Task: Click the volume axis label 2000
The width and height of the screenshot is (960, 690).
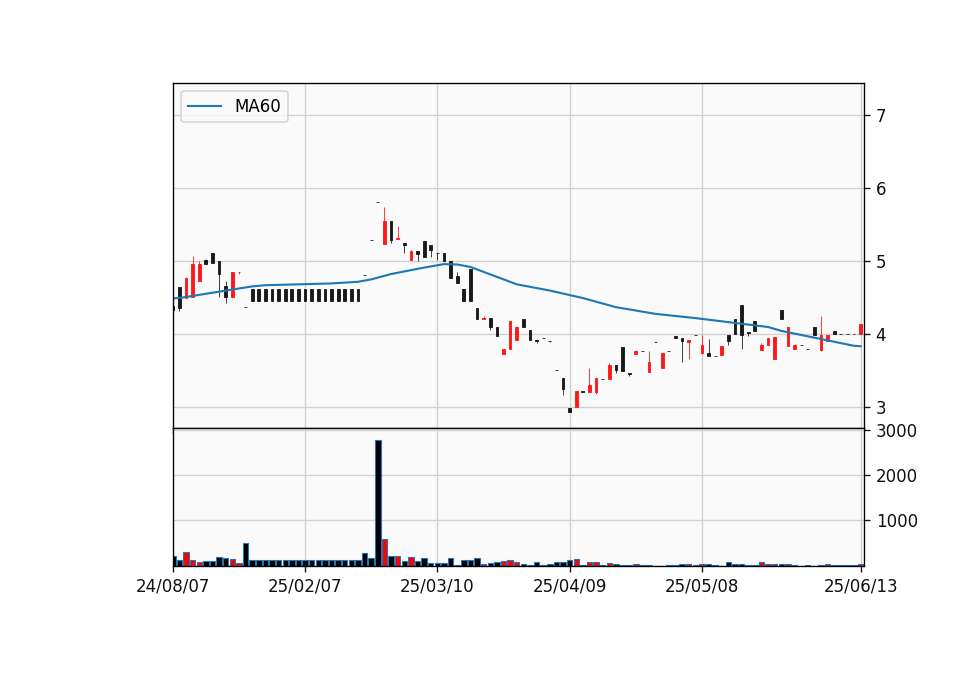Action: point(896,476)
